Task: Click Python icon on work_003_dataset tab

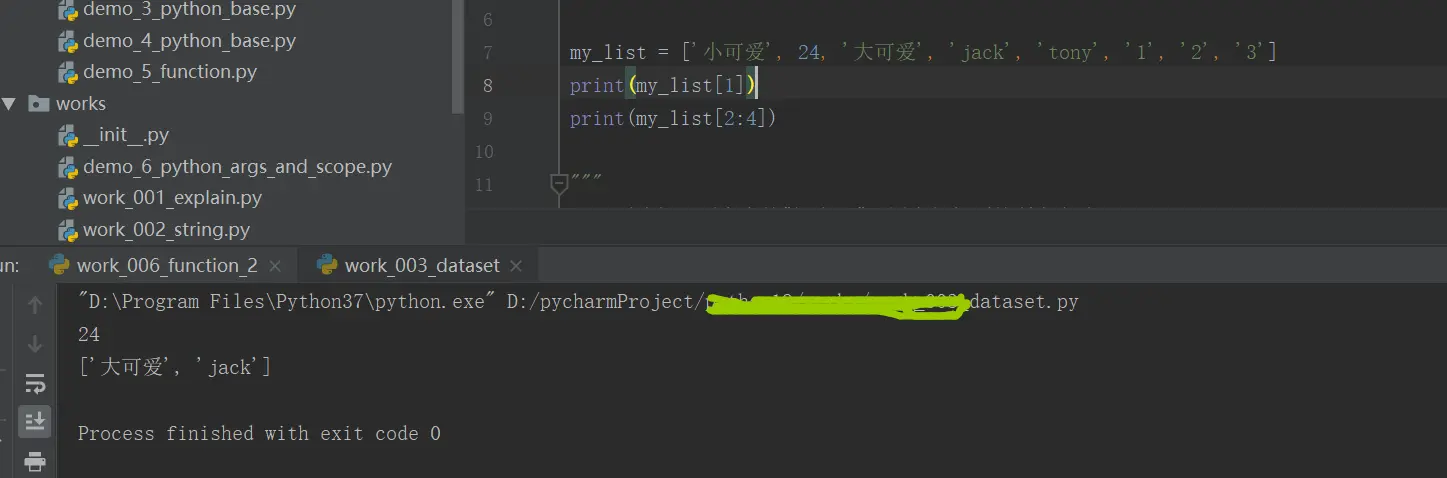Action: click(x=327, y=265)
